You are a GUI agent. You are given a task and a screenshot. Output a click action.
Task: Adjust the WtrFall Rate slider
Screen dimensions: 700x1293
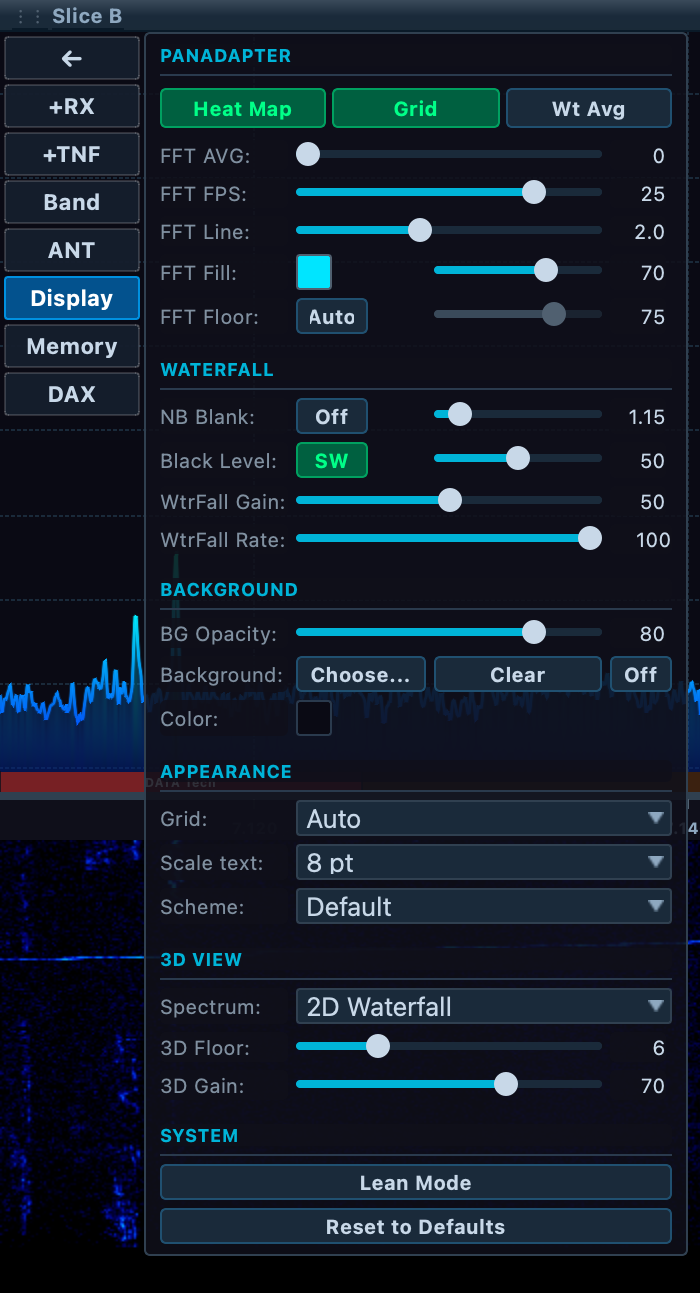click(449, 538)
